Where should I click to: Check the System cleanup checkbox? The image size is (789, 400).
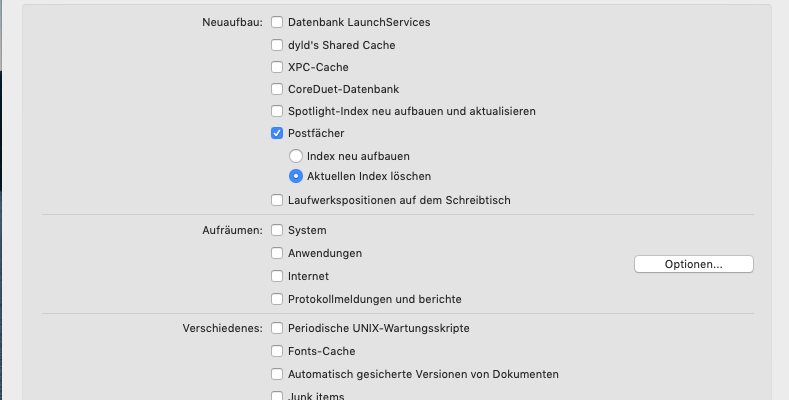click(x=277, y=230)
